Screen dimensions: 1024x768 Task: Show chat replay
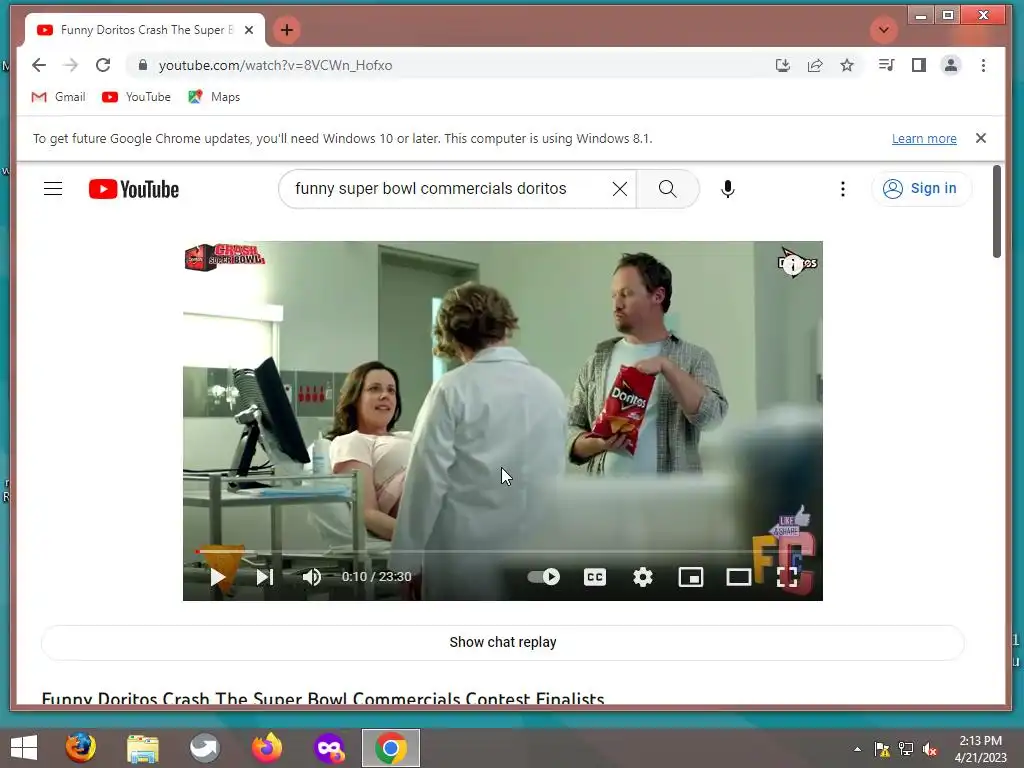[x=502, y=642]
